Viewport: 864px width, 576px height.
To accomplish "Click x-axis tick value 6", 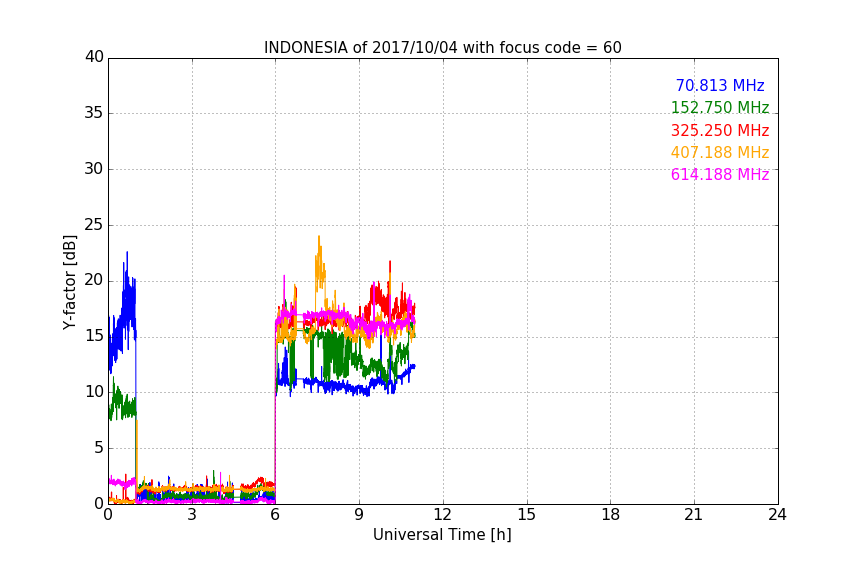I will (276, 515).
